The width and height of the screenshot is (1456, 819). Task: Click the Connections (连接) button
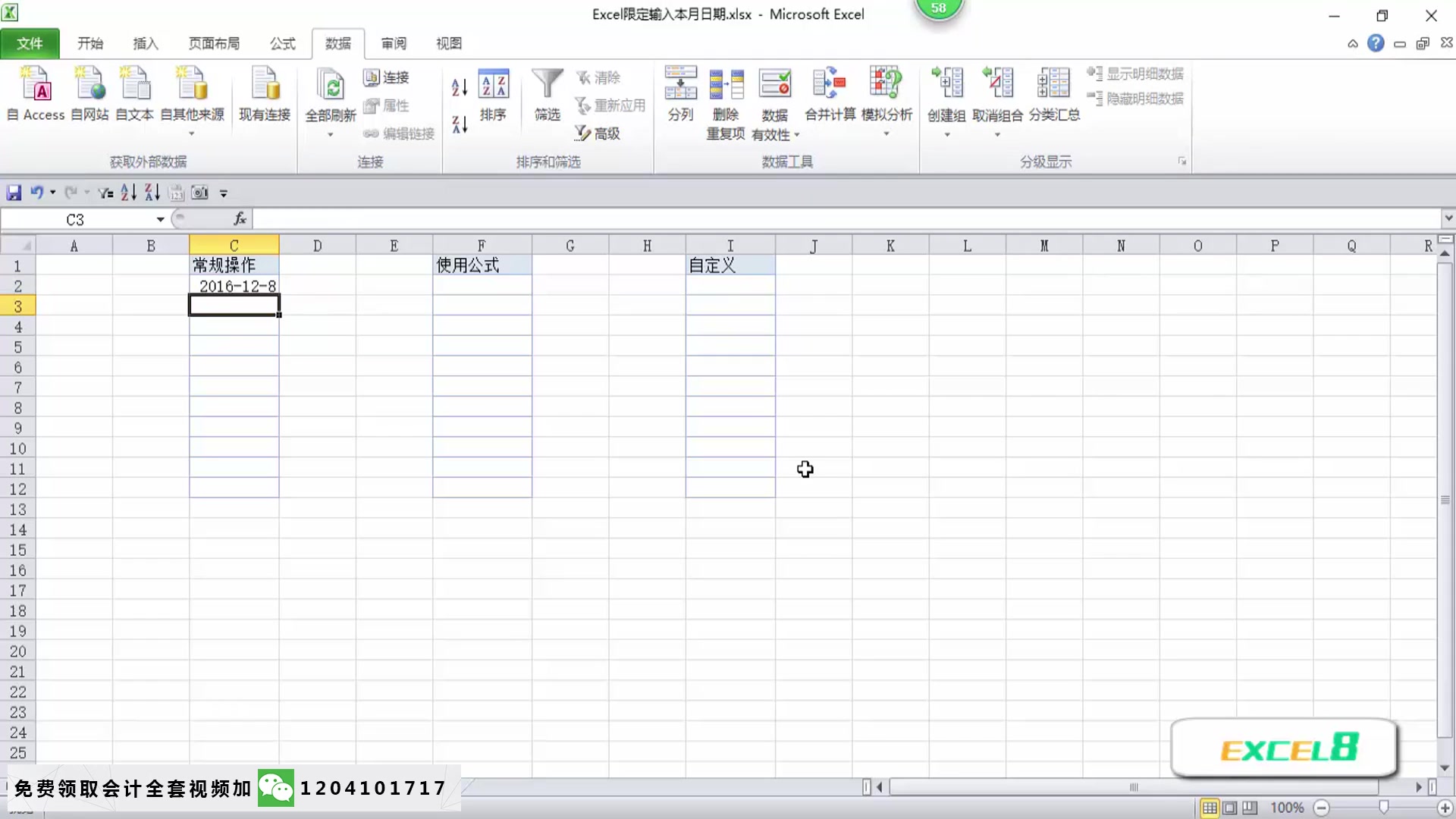pyautogui.click(x=387, y=77)
